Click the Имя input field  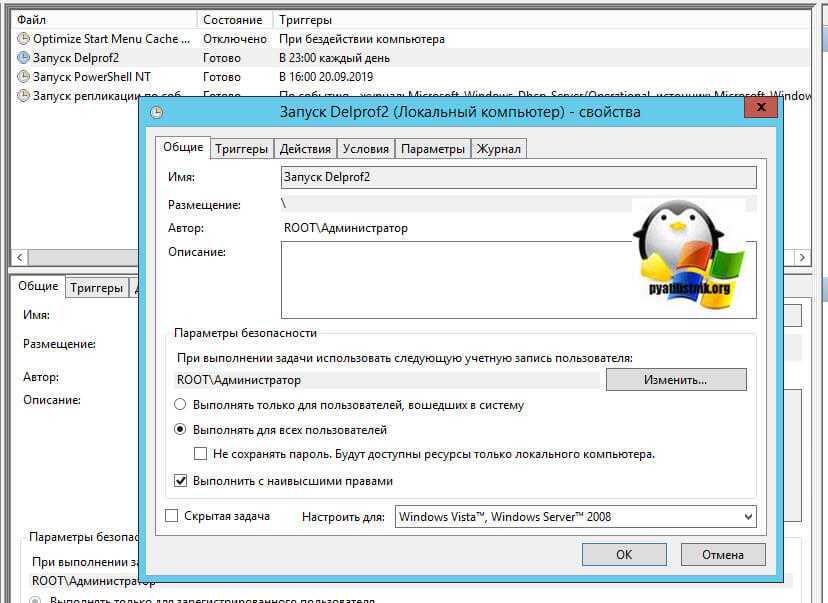coord(519,177)
